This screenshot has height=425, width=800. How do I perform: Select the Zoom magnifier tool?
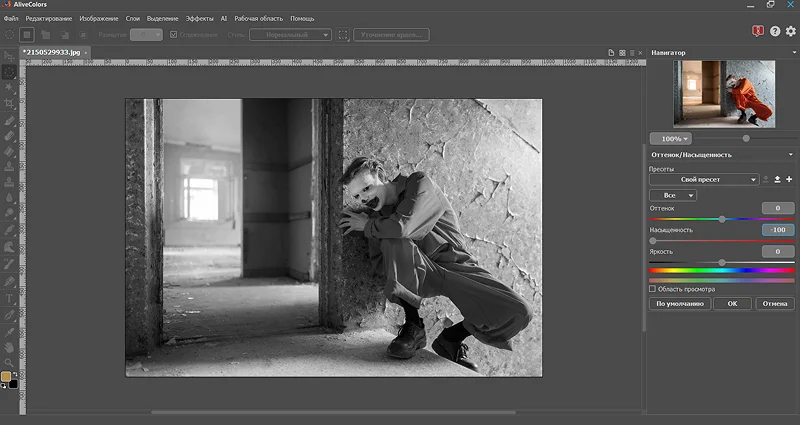point(9,362)
